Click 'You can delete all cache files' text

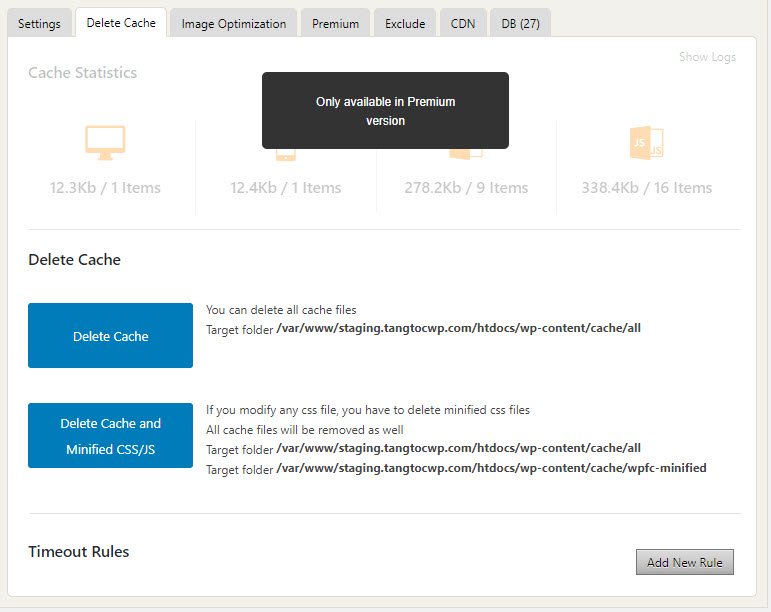(281, 310)
